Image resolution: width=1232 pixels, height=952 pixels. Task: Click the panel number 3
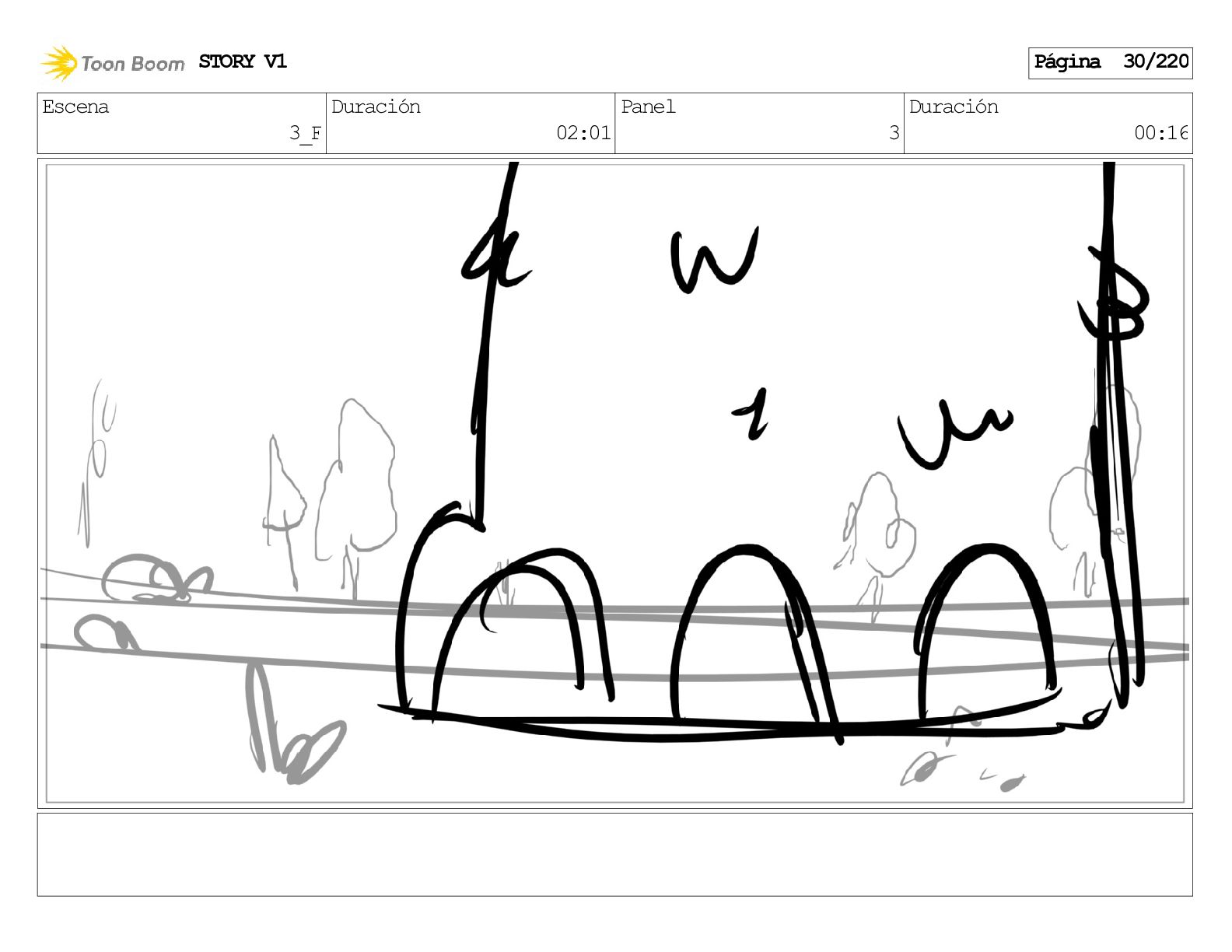pyautogui.click(x=894, y=133)
